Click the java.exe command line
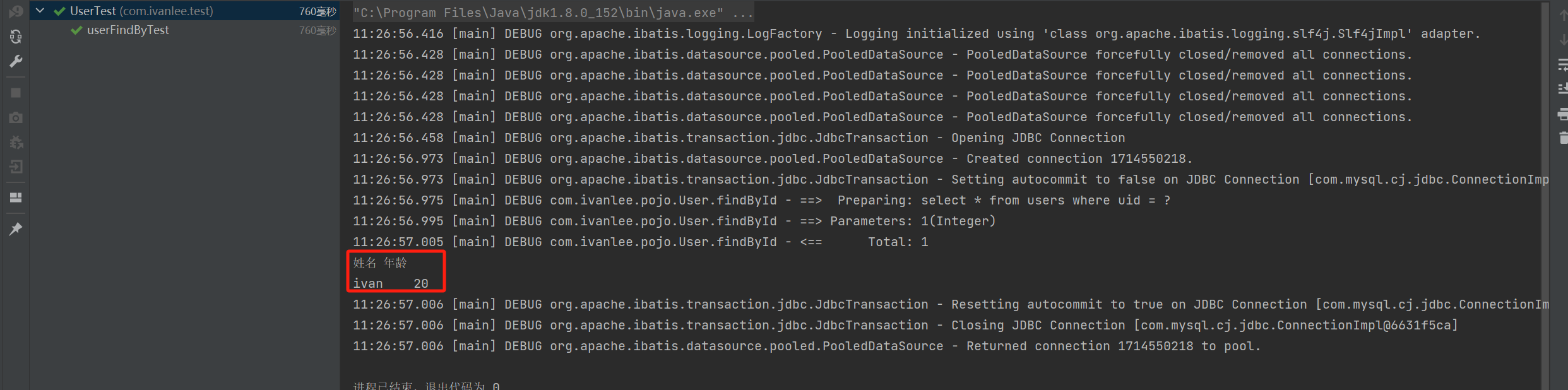The height and width of the screenshot is (390, 1568). point(553,13)
